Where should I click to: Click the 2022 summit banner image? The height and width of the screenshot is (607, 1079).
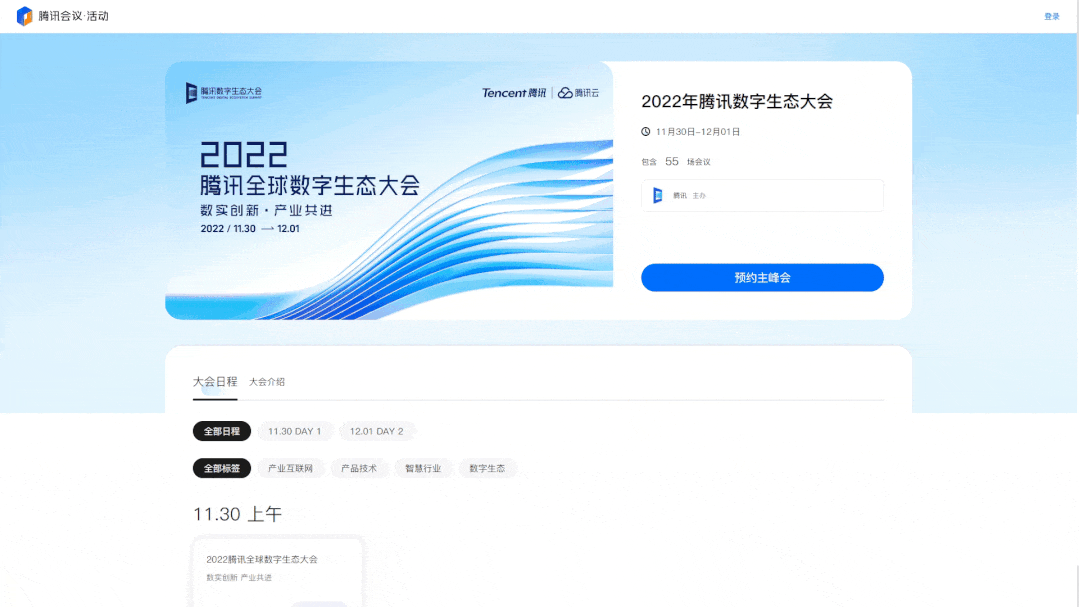[389, 191]
